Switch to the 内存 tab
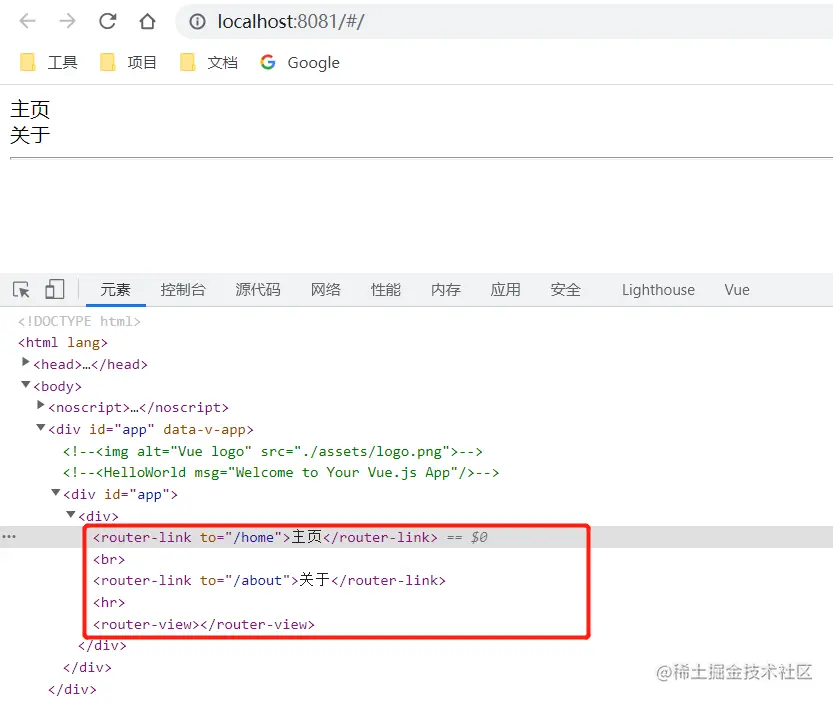833x702 pixels. coord(446,290)
